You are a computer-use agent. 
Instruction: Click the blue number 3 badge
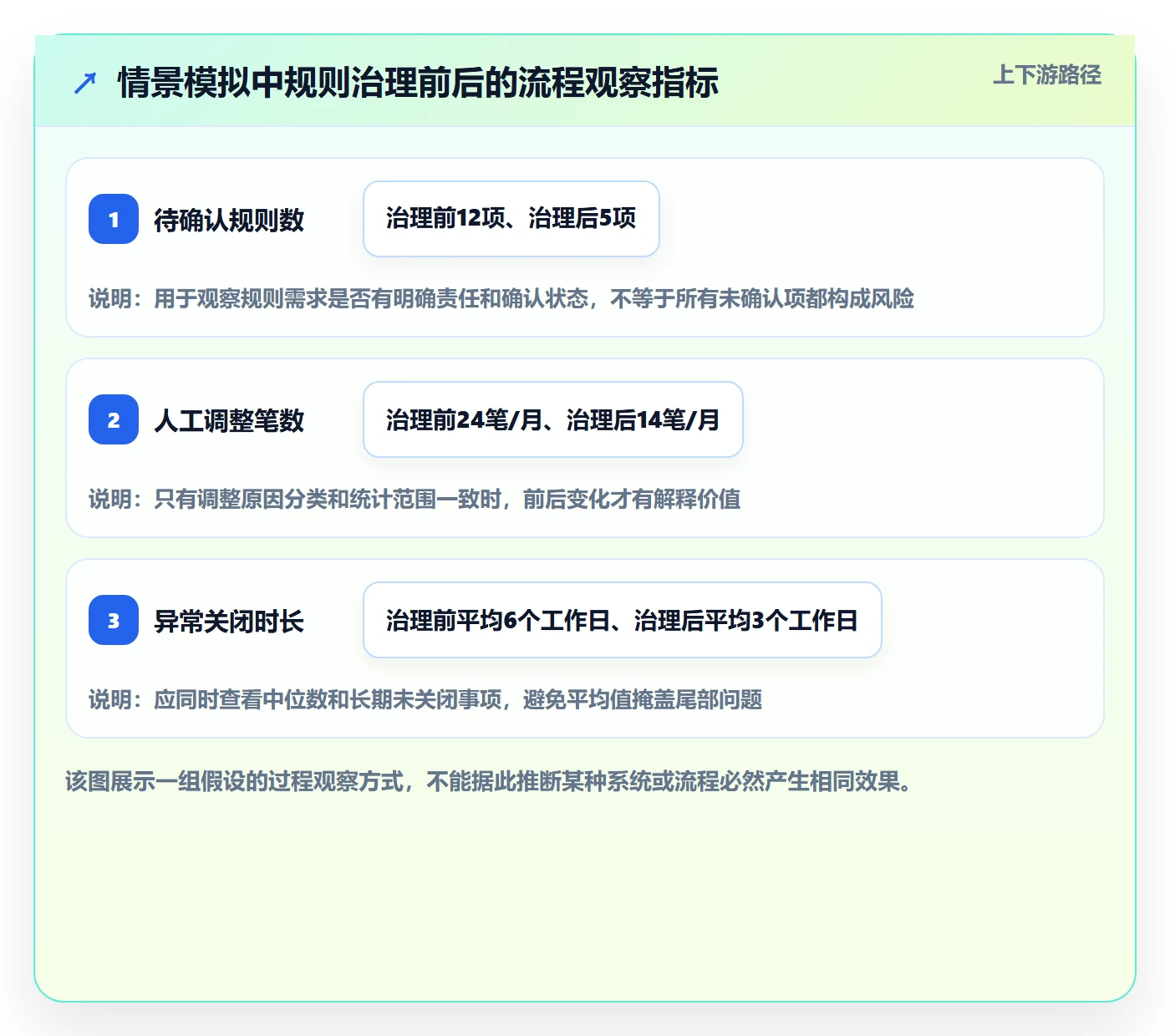(114, 620)
